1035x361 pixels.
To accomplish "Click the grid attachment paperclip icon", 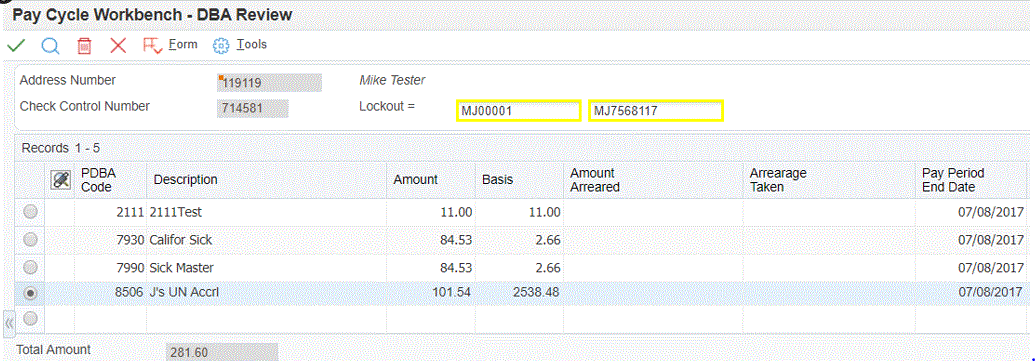I will pos(61,180).
